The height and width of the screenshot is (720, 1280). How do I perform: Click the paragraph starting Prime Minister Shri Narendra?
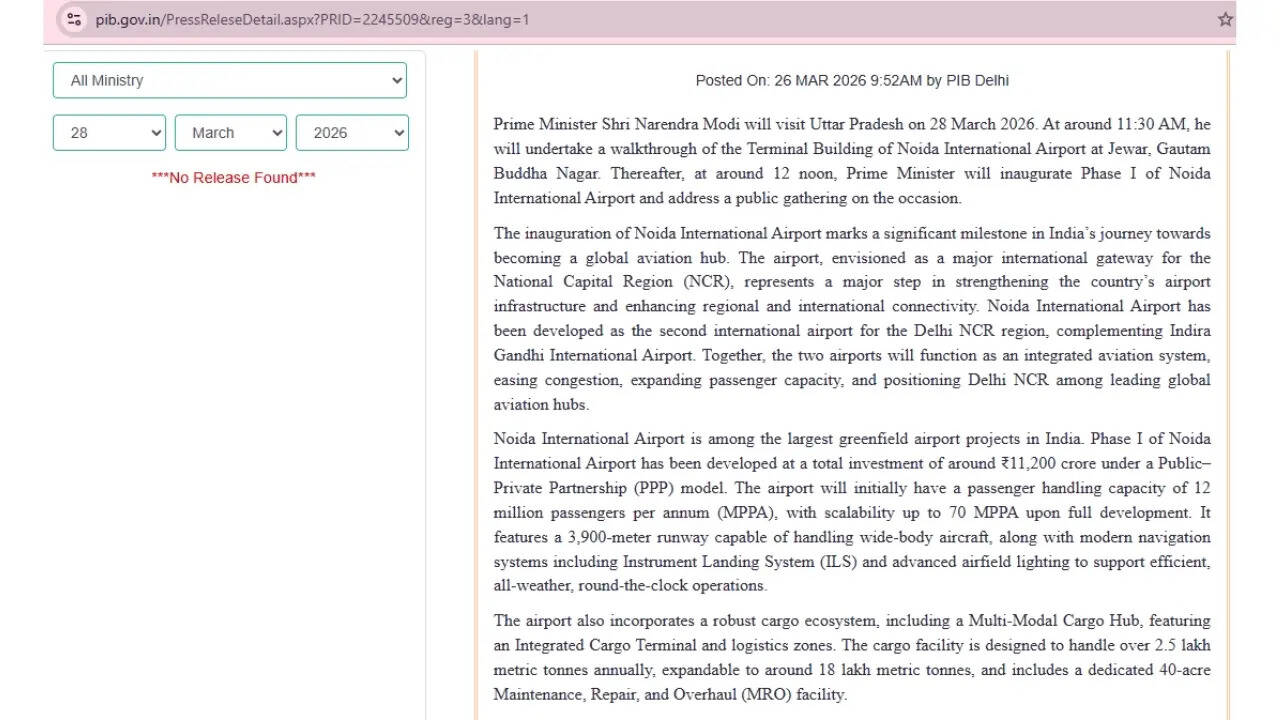[x=851, y=161]
